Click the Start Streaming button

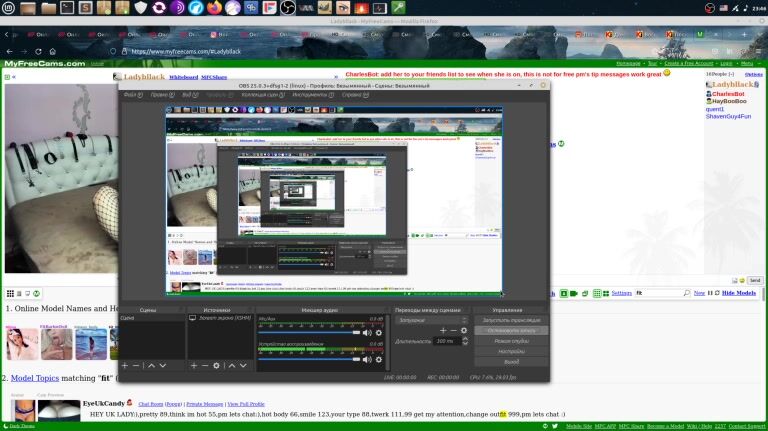511,319
